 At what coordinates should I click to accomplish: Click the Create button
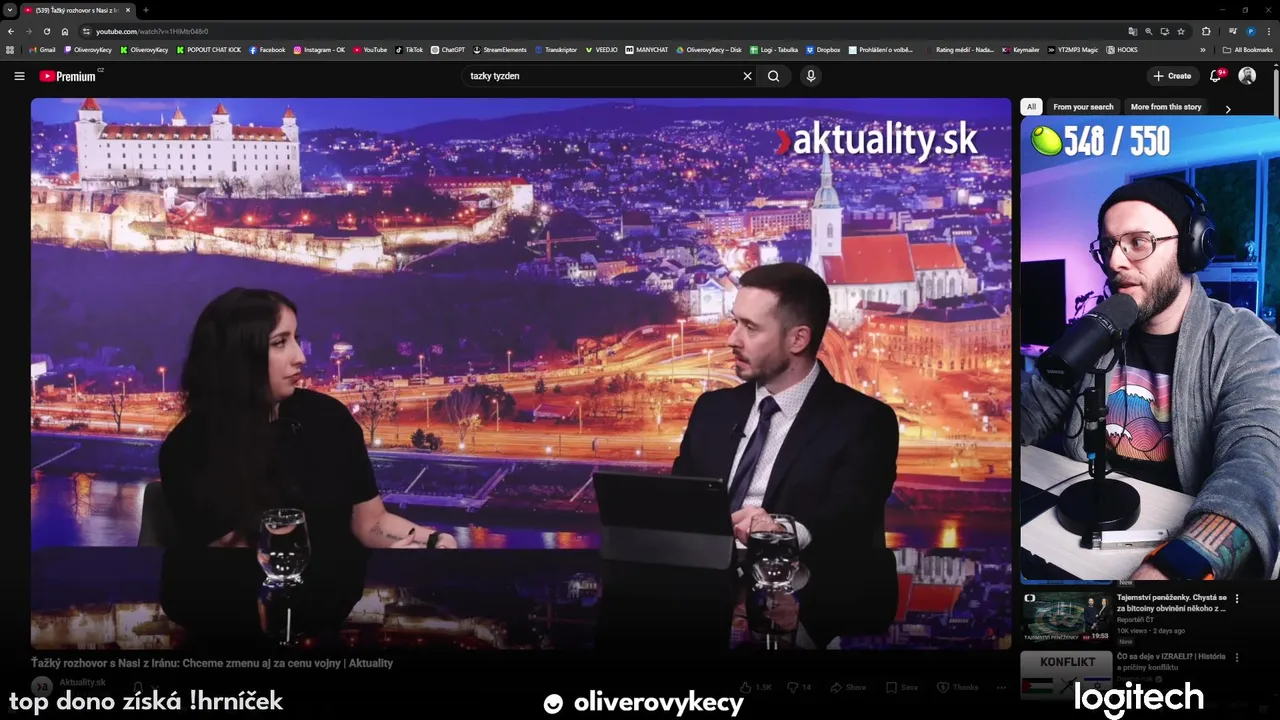pyautogui.click(x=1172, y=76)
